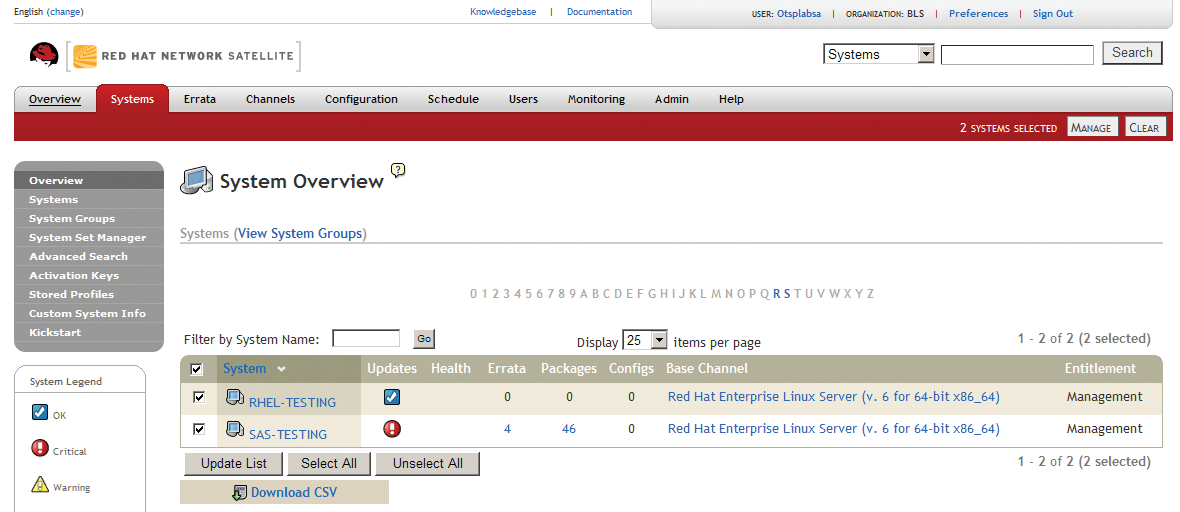
Task: Click the Select All button
Action: coord(329,464)
